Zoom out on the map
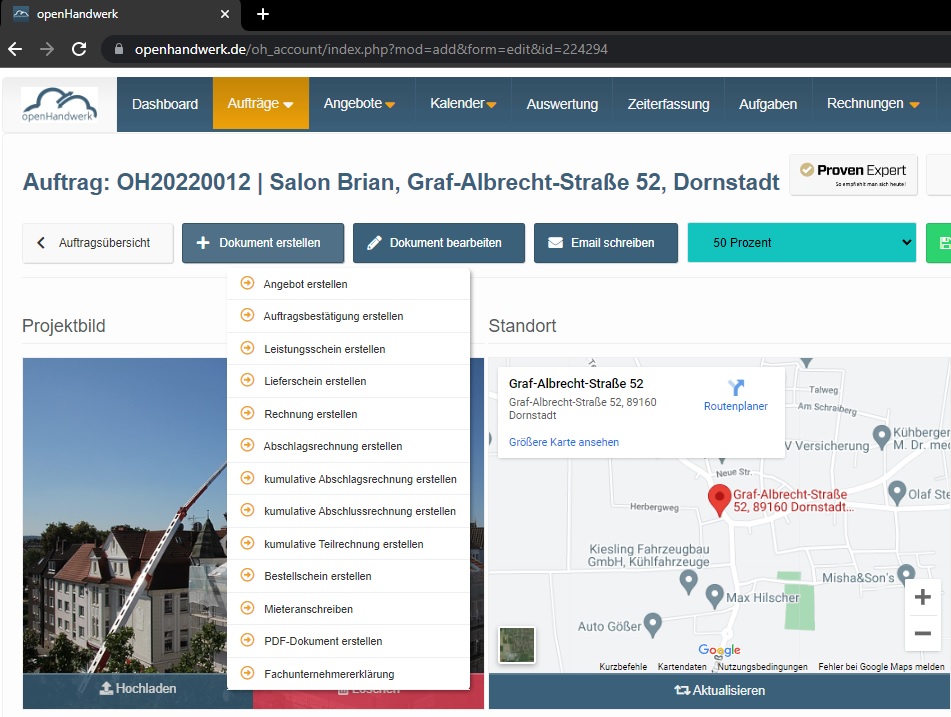This screenshot has width=951, height=717. point(922,634)
